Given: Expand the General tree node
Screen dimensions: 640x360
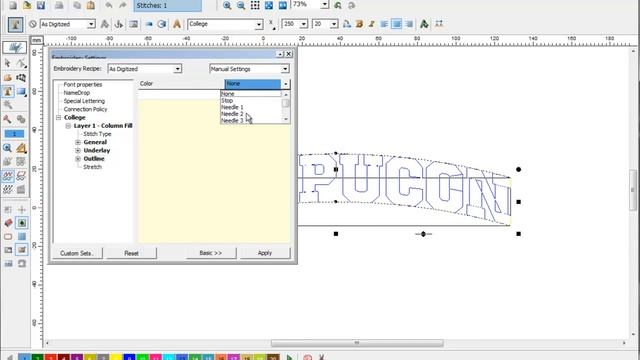Looking at the screenshot, I should (x=78, y=142).
